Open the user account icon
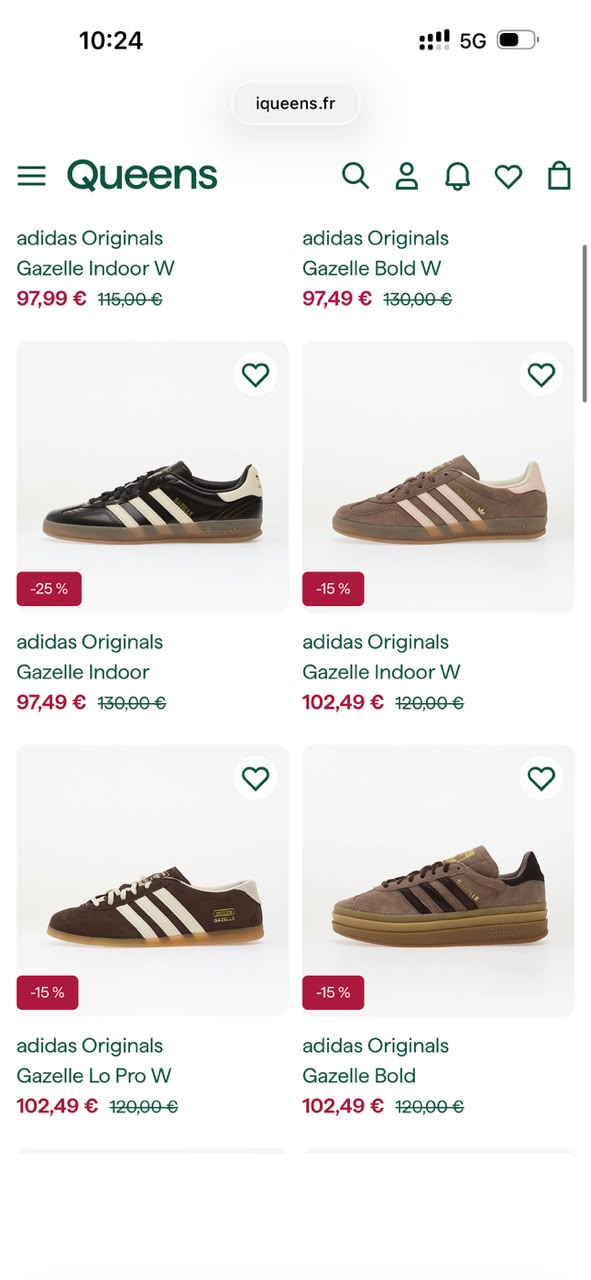 pyautogui.click(x=406, y=176)
